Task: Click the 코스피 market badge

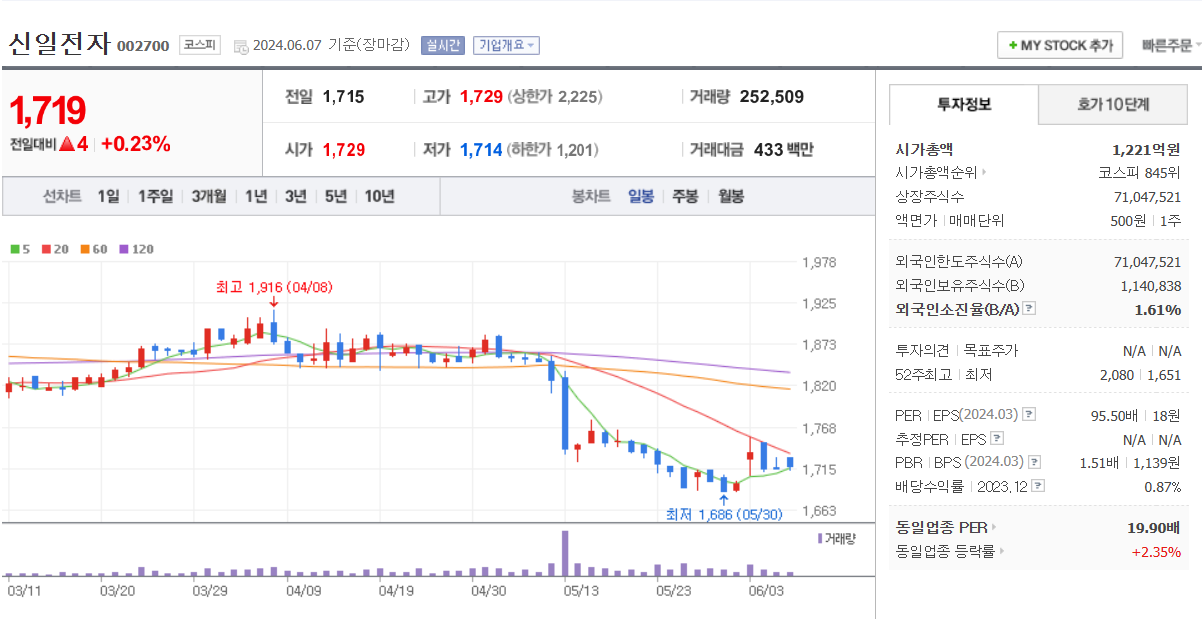Action: tap(199, 45)
